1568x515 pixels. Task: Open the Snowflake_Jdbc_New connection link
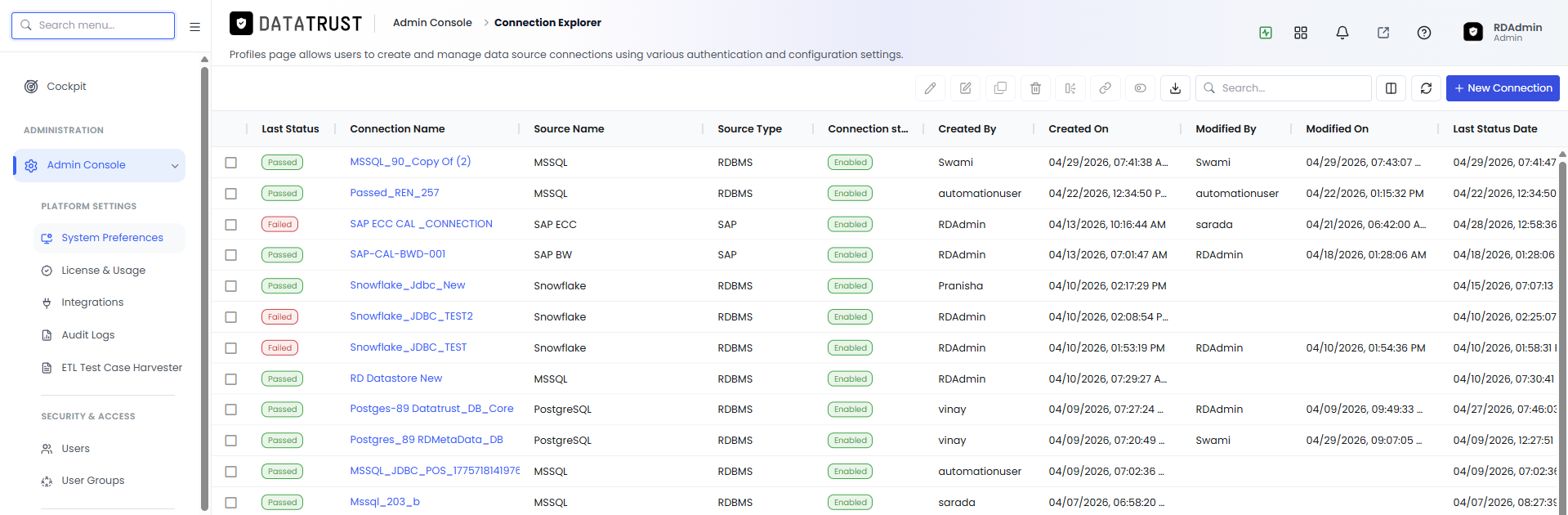[x=408, y=285]
